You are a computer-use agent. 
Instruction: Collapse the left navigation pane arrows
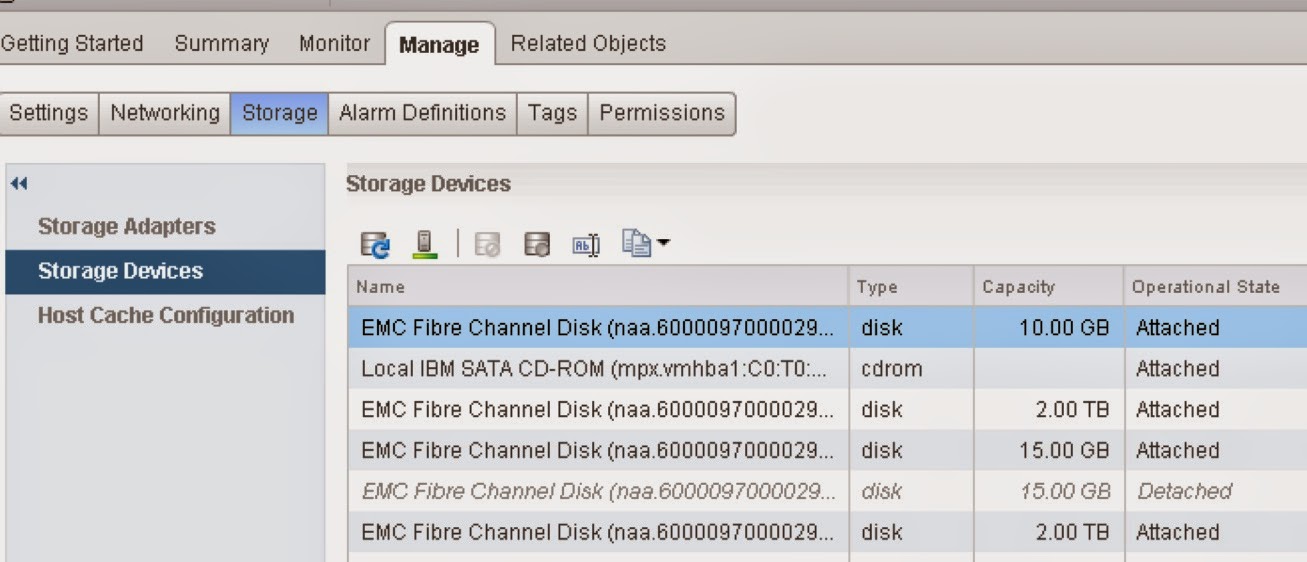pyautogui.click(x=19, y=183)
